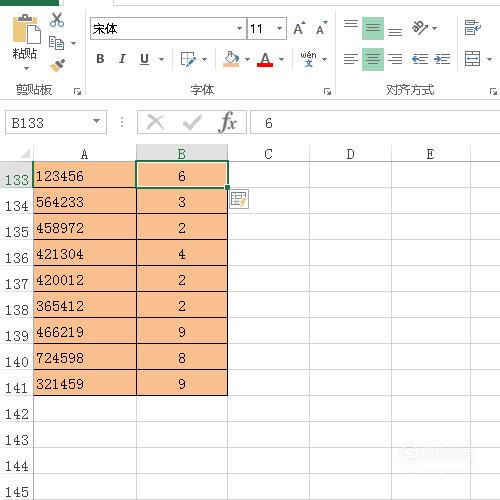Click the increase indent icon
The image size is (500, 500).
(x=442, y=59)
